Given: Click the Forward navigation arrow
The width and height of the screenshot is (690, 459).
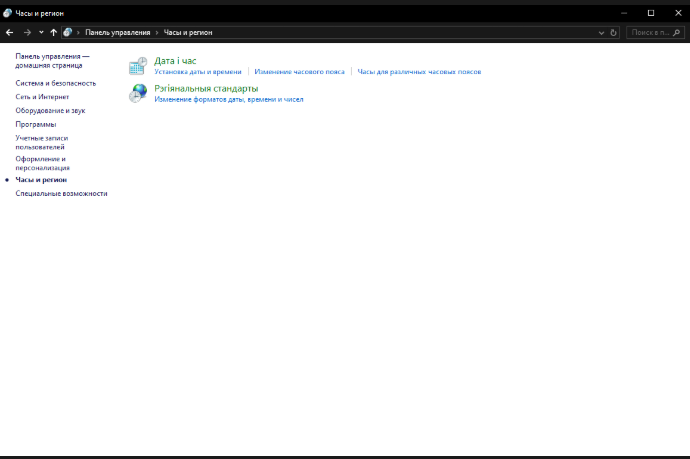Looking at the screenshot, I should pos(27,33).
